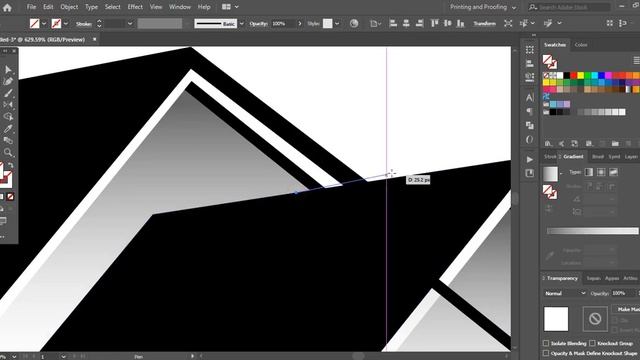This screenshot has width=640, height=360.
Task: Click the arrange documents icon
Action: click(226, 7)
